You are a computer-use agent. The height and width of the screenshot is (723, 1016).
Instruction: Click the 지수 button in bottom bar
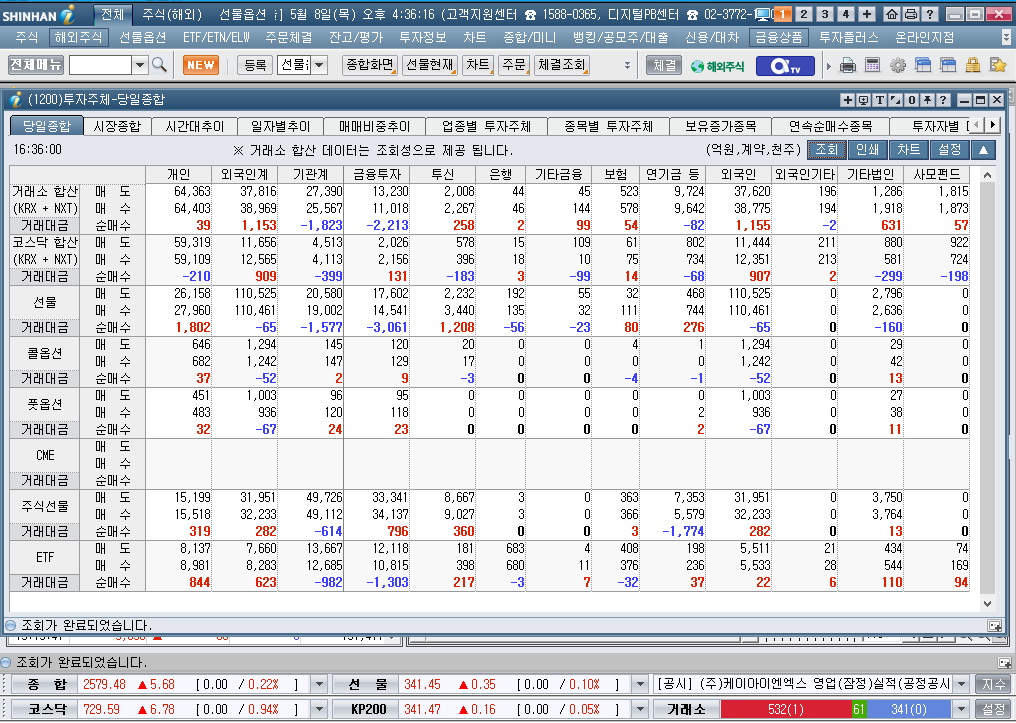tap(993, 684)
